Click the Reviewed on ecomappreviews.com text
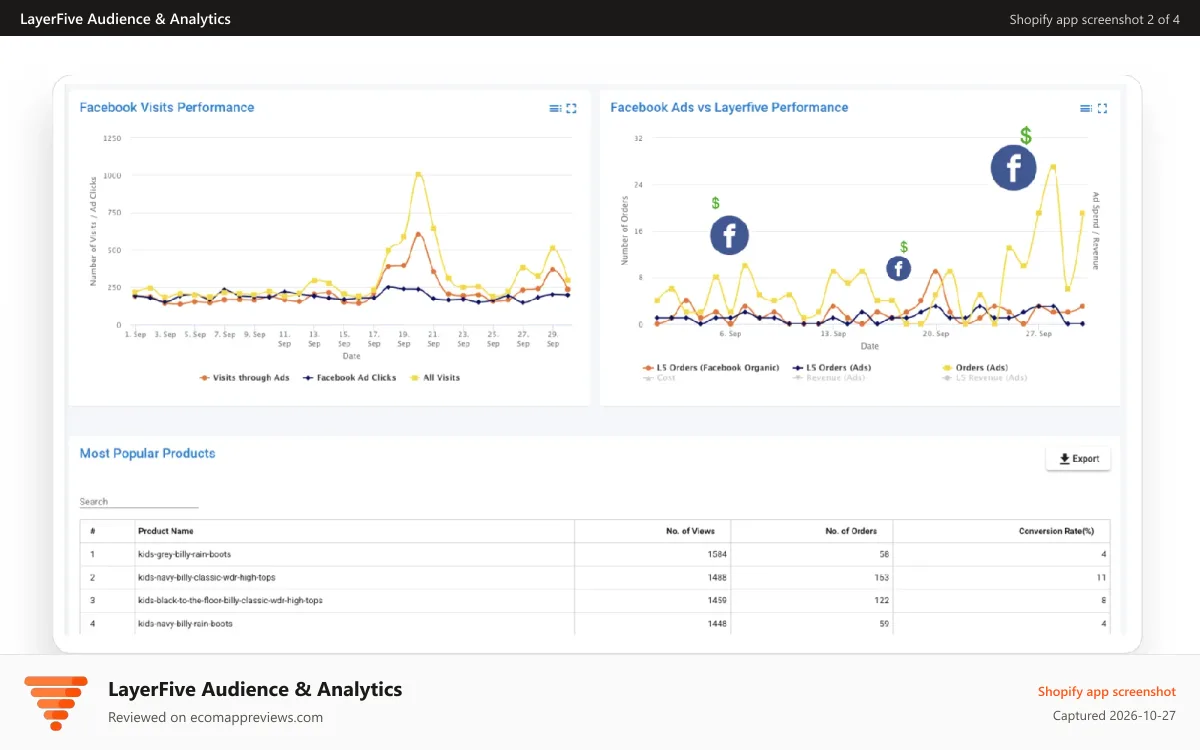The height and width of the screenshot is (750, 1200). pyautogui.click(x=216, y=717)
